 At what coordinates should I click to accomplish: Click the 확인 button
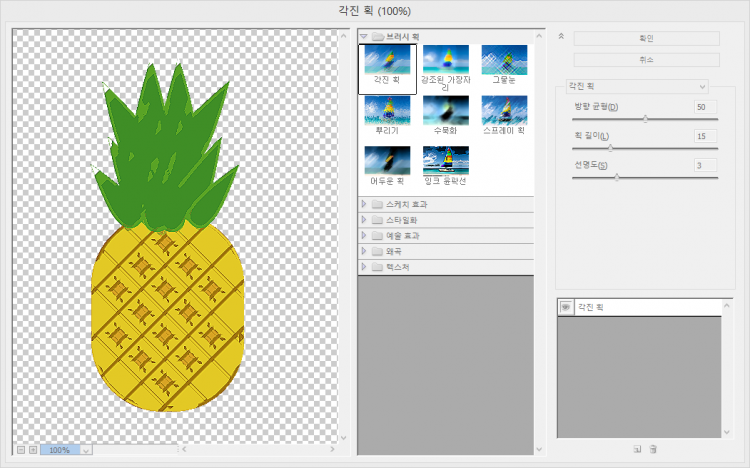tap(646, 39)
